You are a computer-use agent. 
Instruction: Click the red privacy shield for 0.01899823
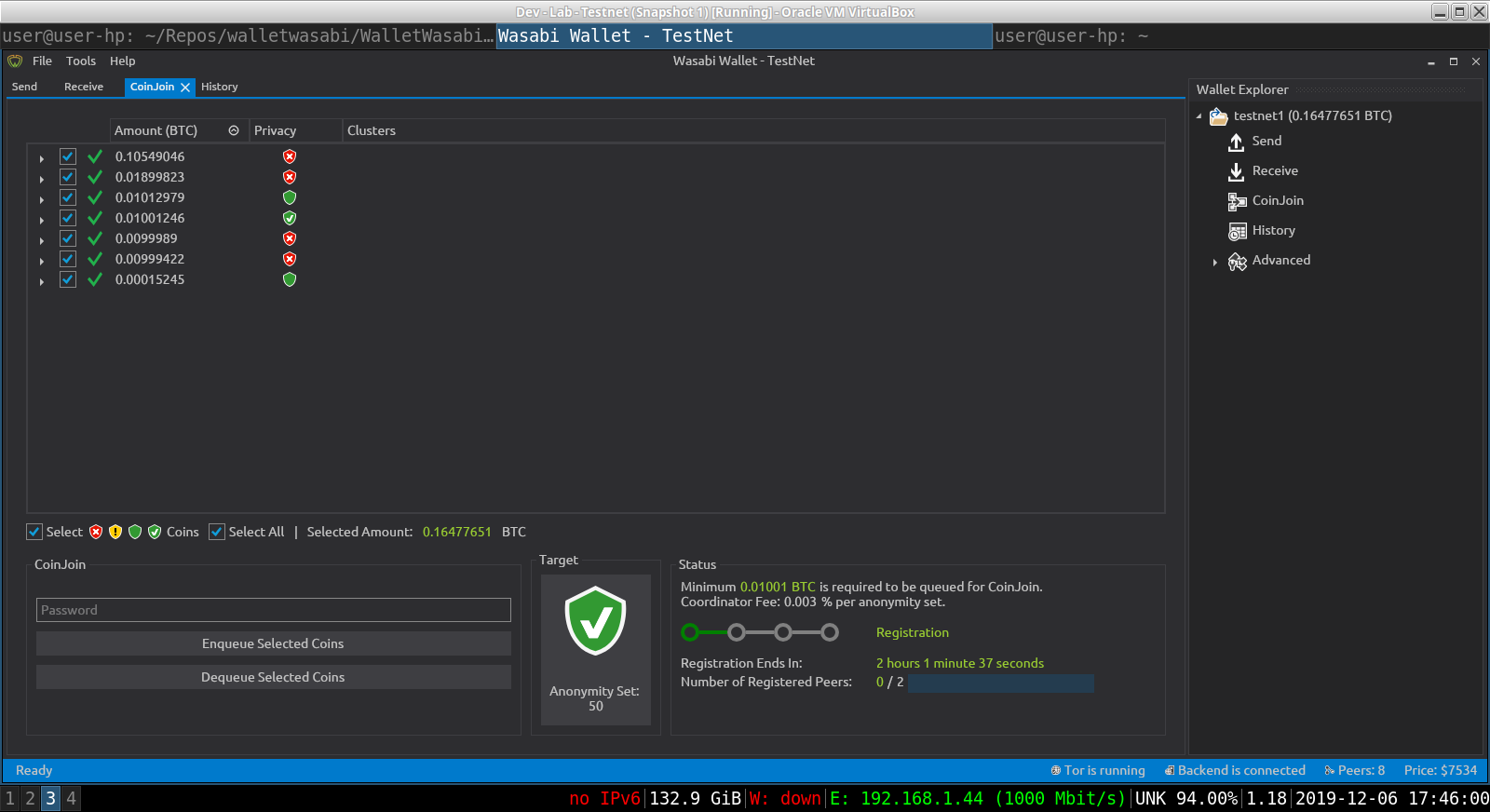290,177
